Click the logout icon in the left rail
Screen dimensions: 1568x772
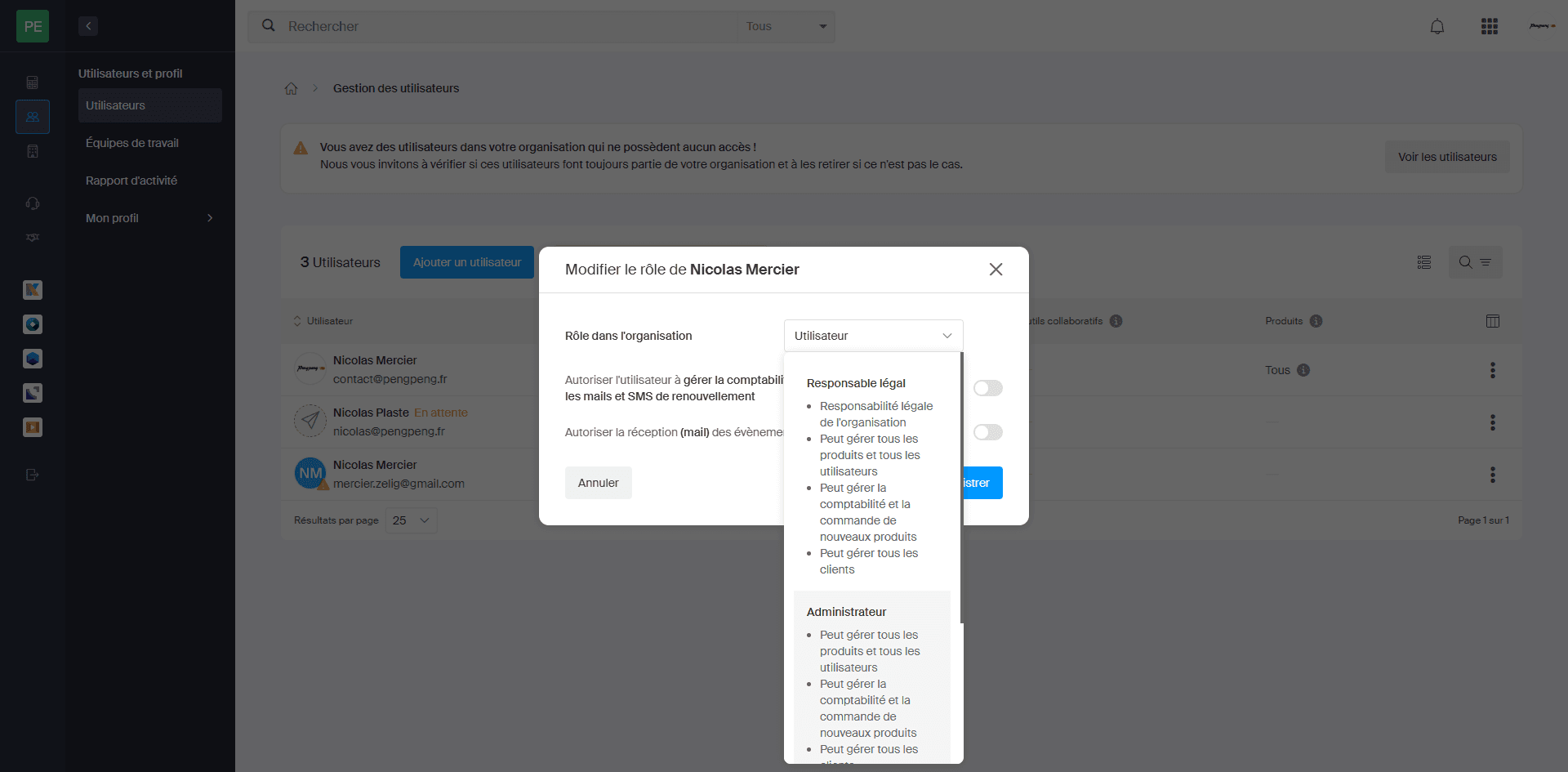click(33, 475)
